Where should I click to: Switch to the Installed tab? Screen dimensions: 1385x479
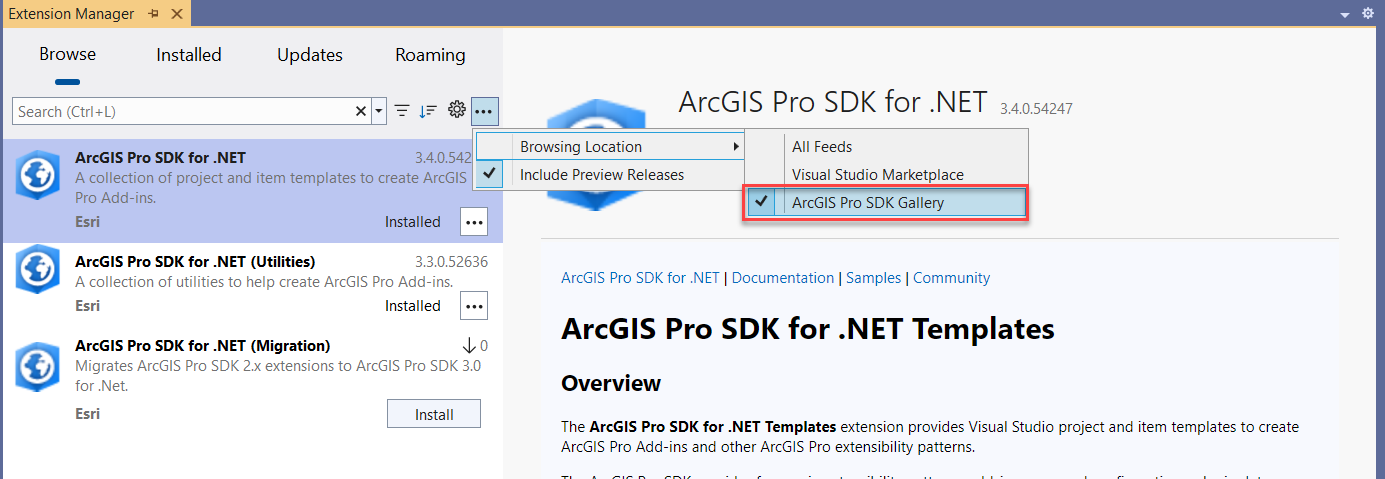pos(189,55)
